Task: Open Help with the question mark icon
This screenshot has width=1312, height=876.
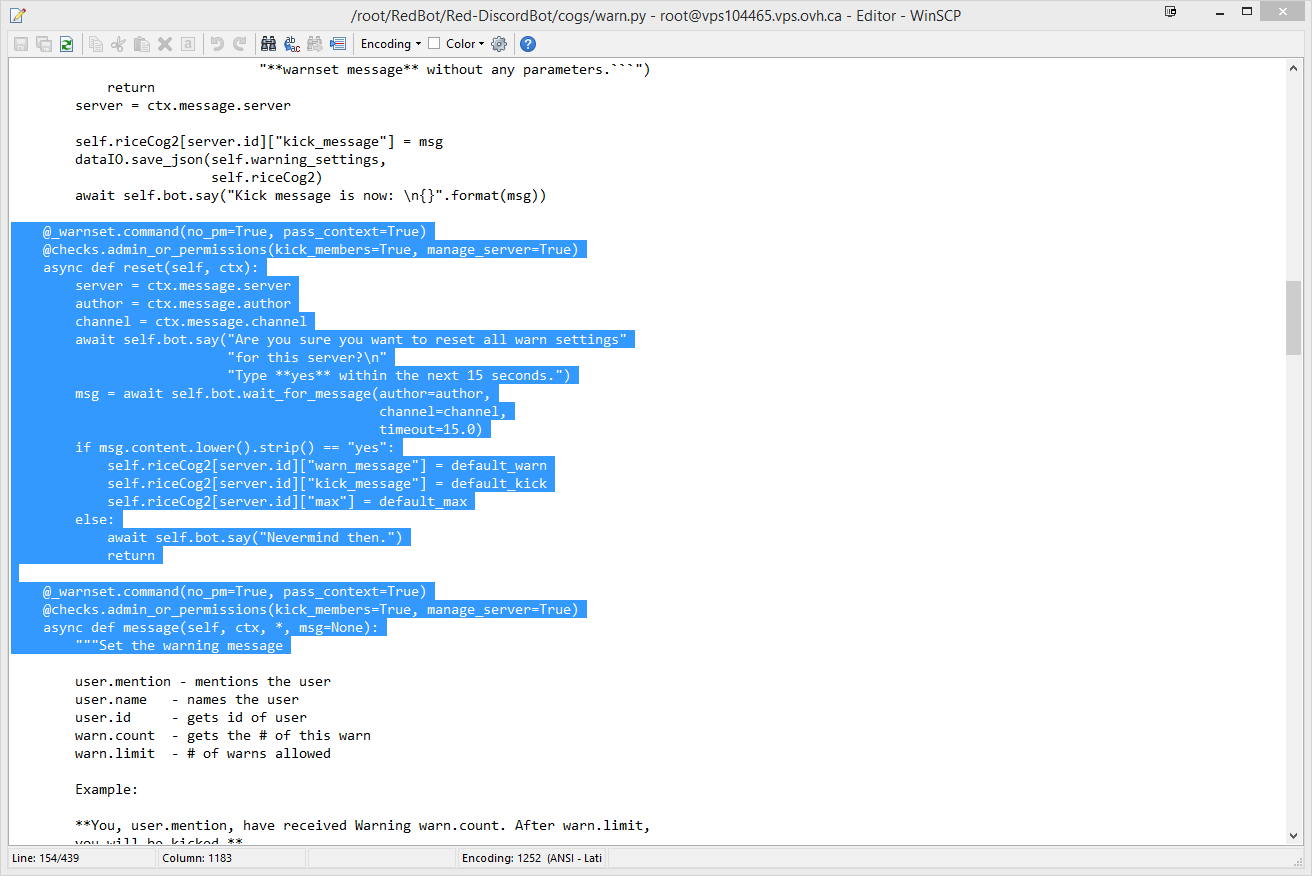Action: tap(528, 44)
